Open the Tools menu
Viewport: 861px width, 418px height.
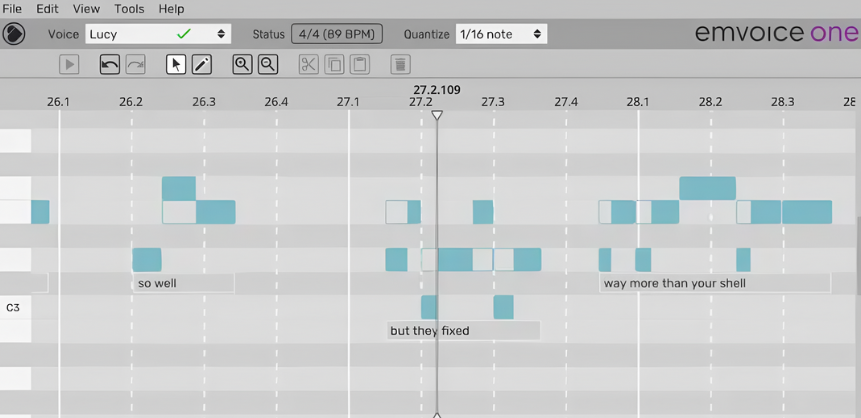pos(129,9)
